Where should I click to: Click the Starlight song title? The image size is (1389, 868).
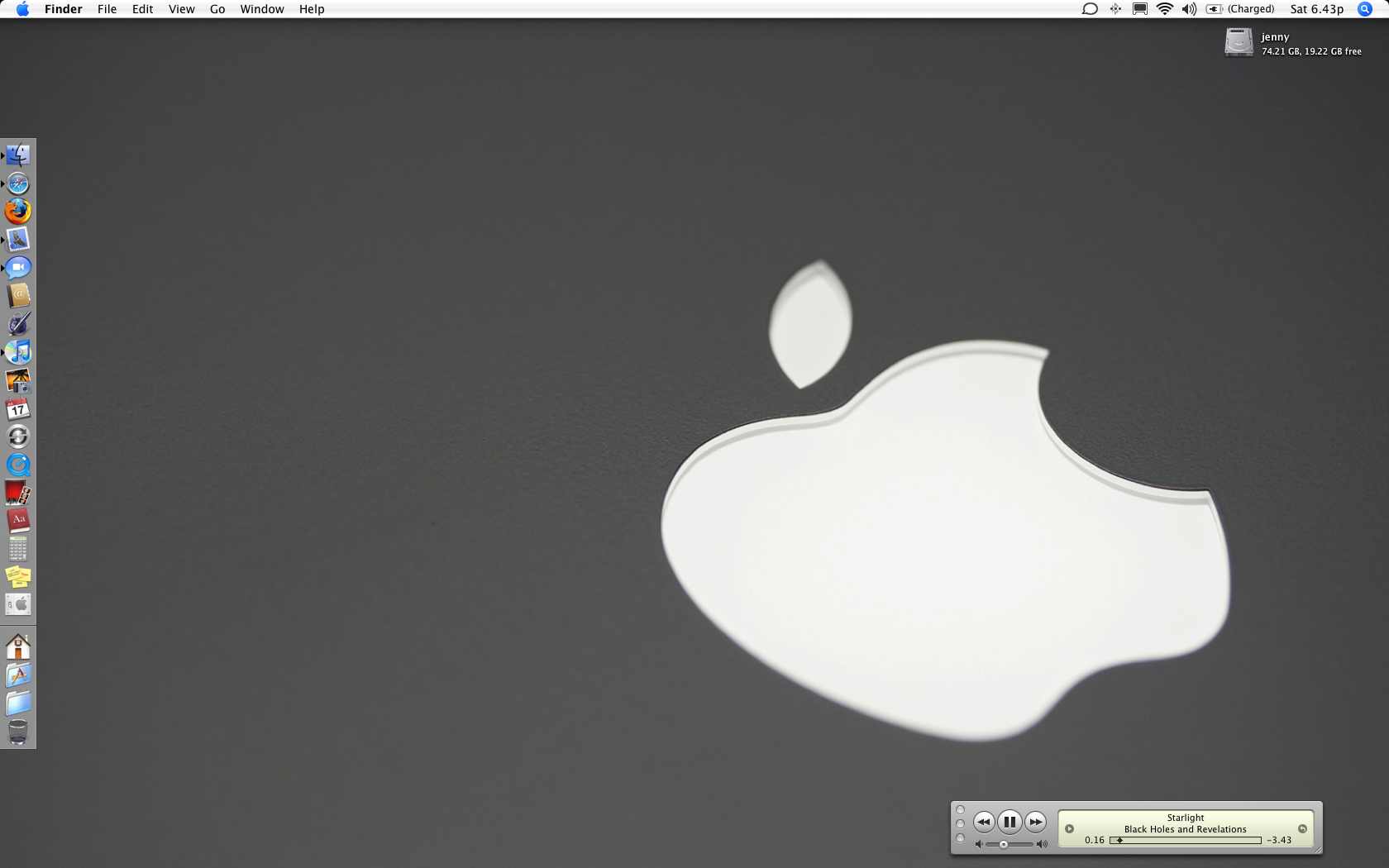click(1185, 818)
